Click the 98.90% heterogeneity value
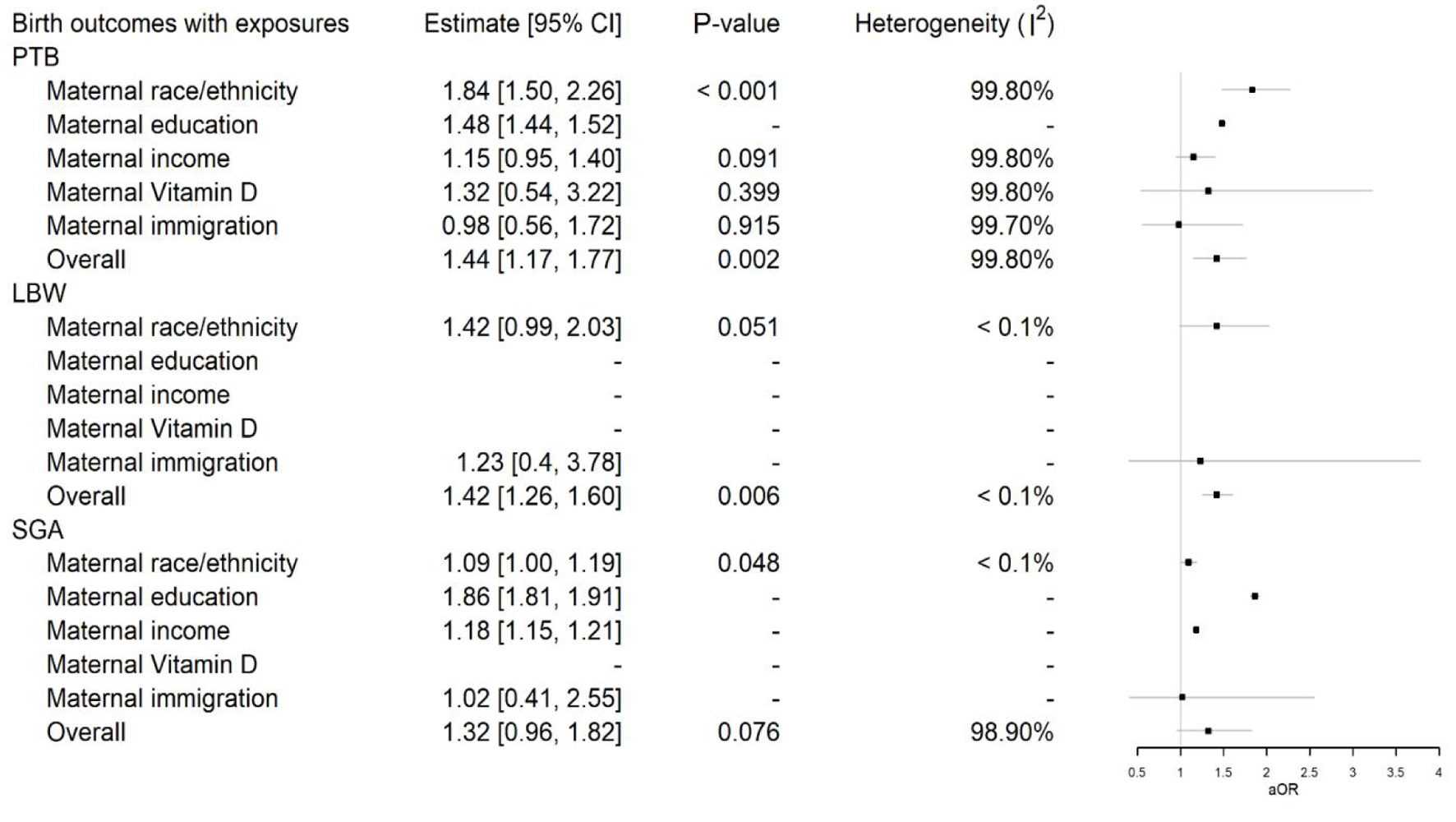1456x822 pixels. tap(1011, 732)
